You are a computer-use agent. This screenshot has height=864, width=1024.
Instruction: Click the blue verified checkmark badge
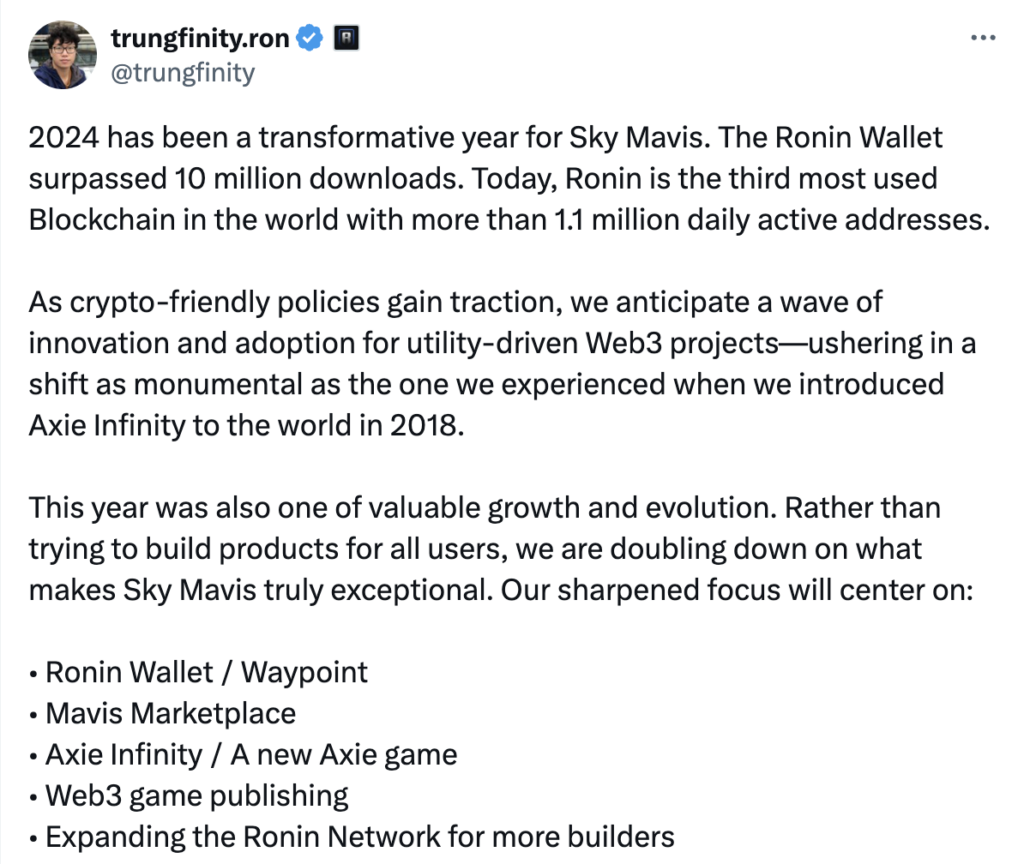pos(310,38)
